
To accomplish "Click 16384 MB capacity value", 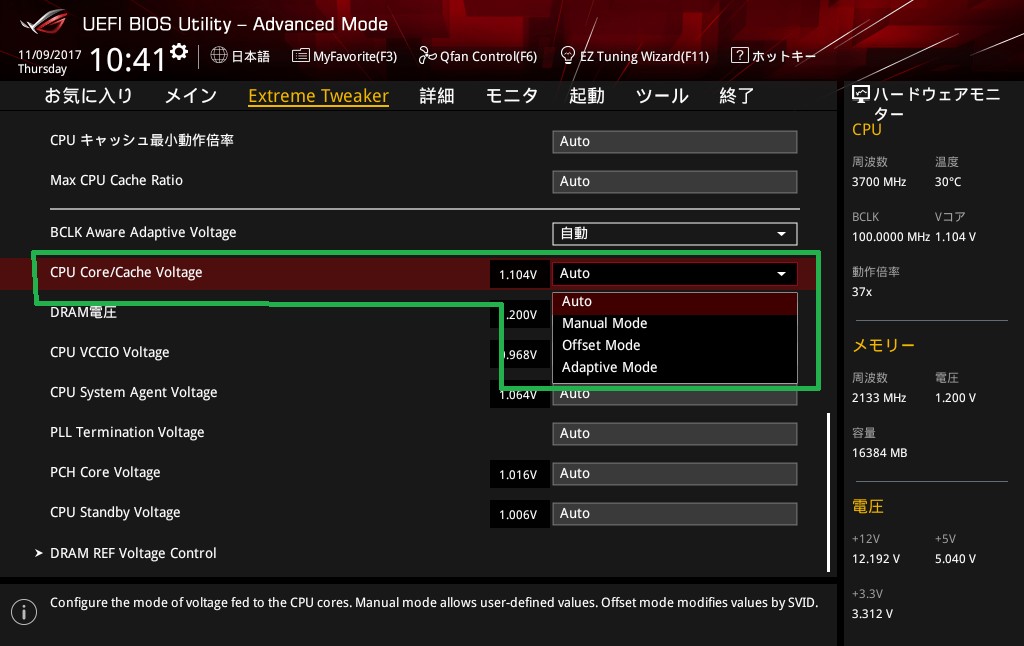I will click(x=880, y=453).
